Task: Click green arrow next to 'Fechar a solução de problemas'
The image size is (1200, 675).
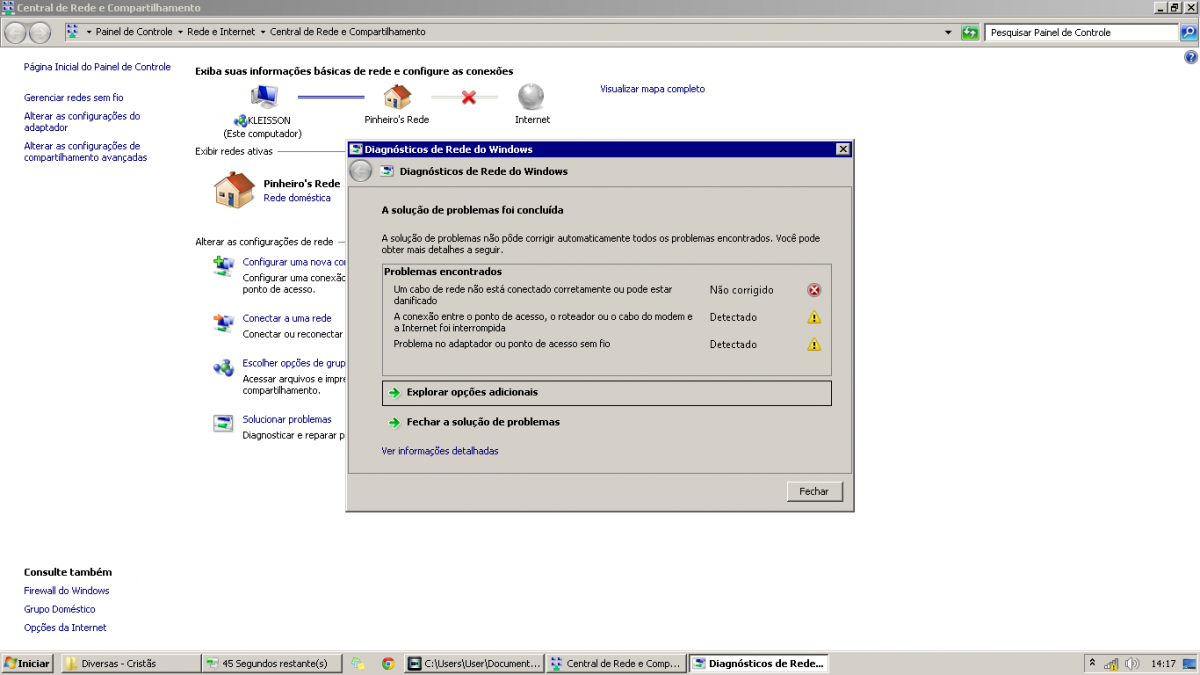Action: pos(395,422)
